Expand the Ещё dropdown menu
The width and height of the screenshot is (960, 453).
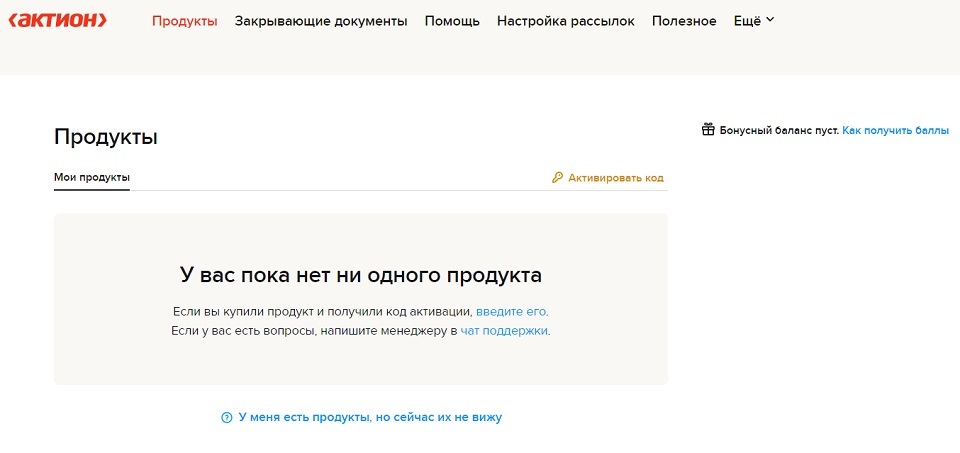point(747,21)
